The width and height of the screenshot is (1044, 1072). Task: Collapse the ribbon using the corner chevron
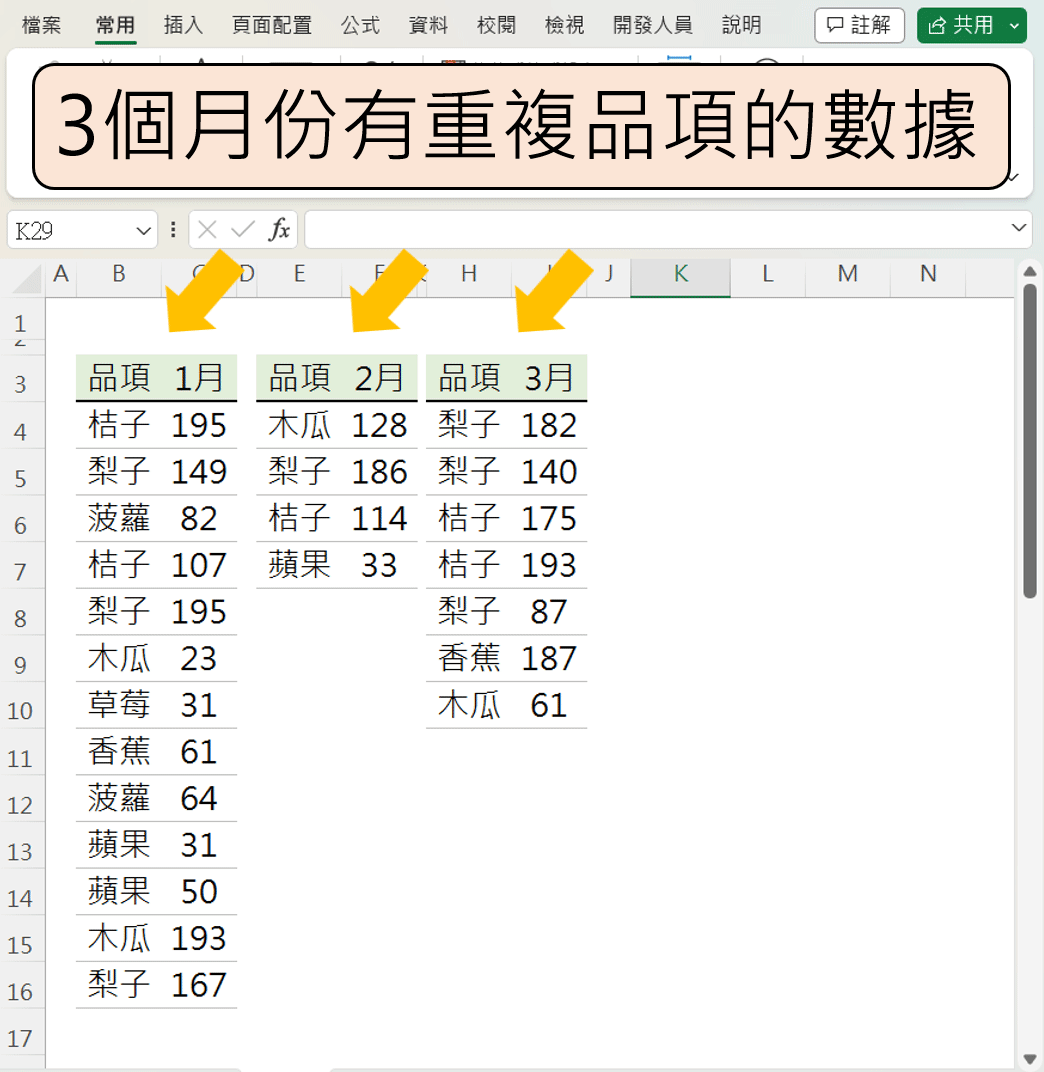click(1013, 177)
